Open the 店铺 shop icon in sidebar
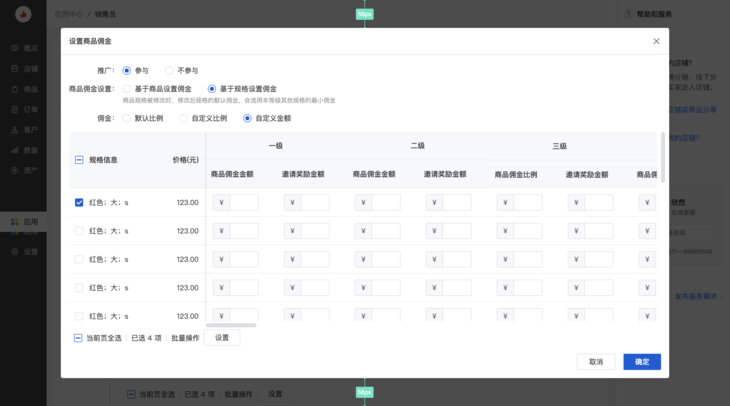The width and height of the screenshot is (730, 406). (15, 69)
